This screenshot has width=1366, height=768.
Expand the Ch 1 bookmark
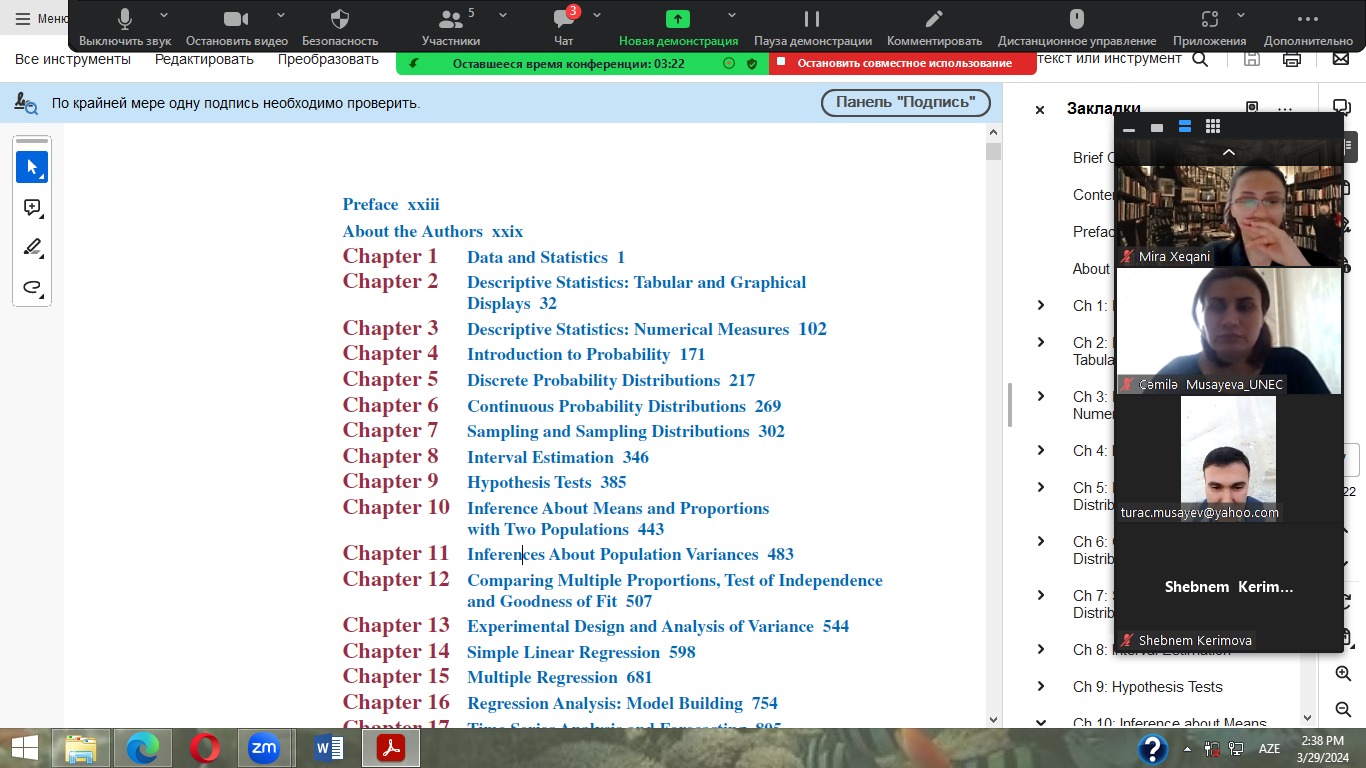tap(1041, 306)
